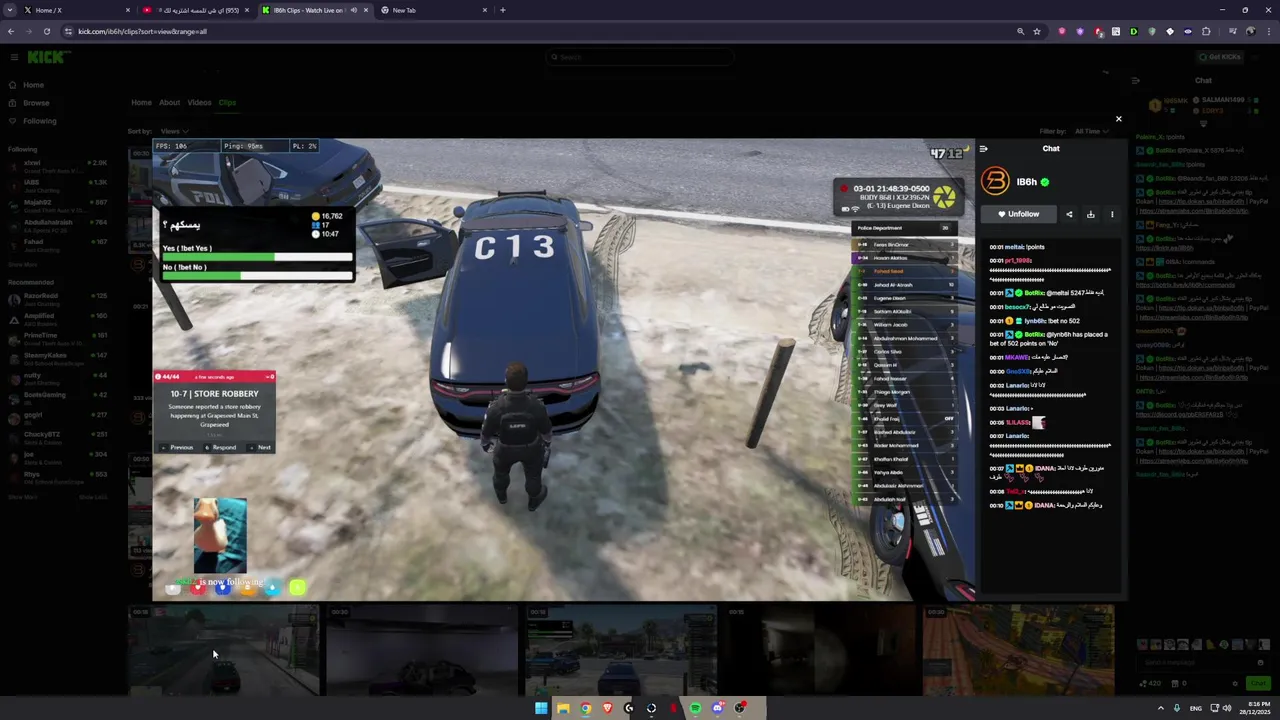
Task: Open Brave browser from taskbar
Action: click(x=607, y=708)
